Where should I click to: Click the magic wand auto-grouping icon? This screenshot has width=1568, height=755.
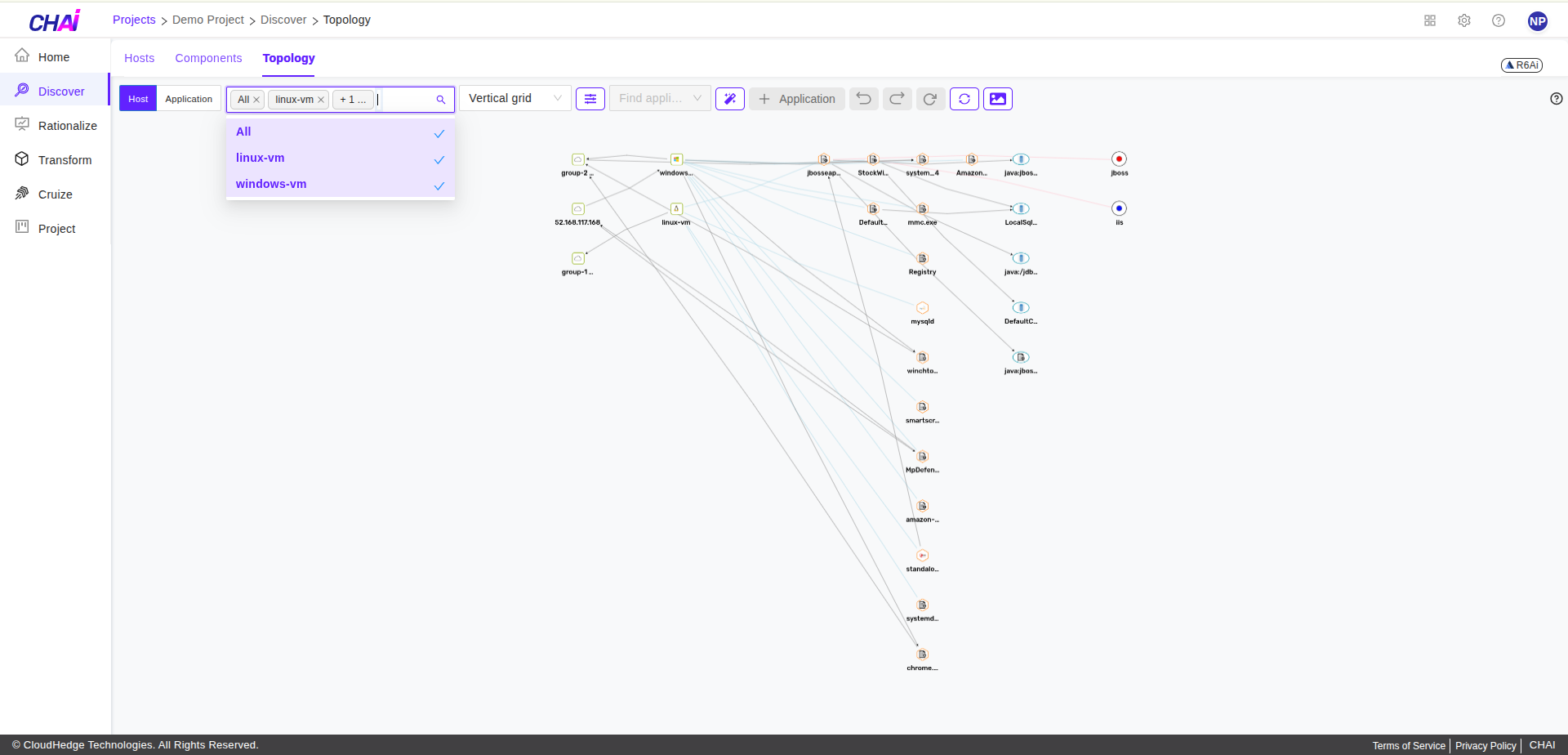(729, 98)
